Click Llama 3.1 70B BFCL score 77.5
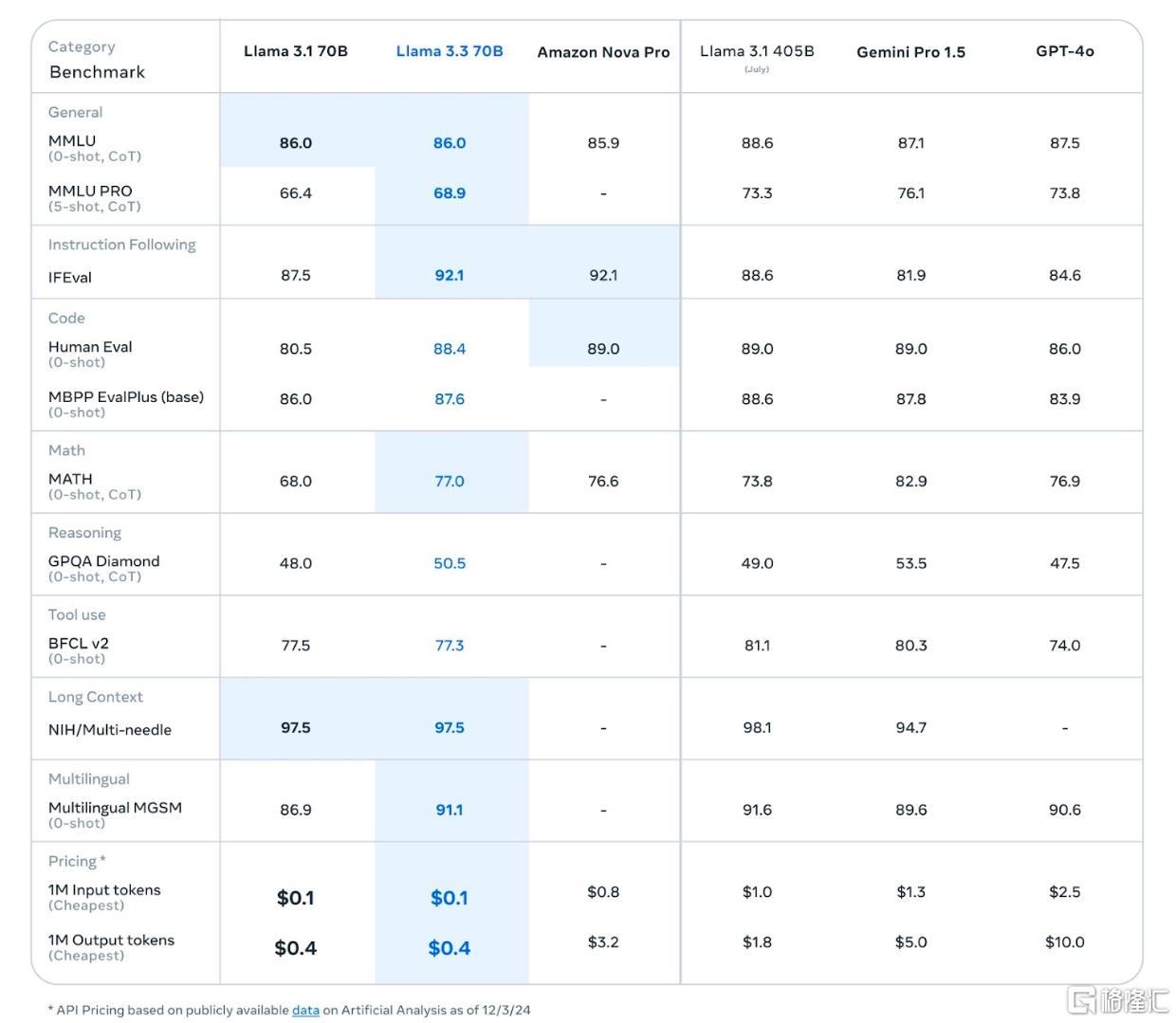Image resolution: width=1176 pixels, height=1023 pixels. 296,646
